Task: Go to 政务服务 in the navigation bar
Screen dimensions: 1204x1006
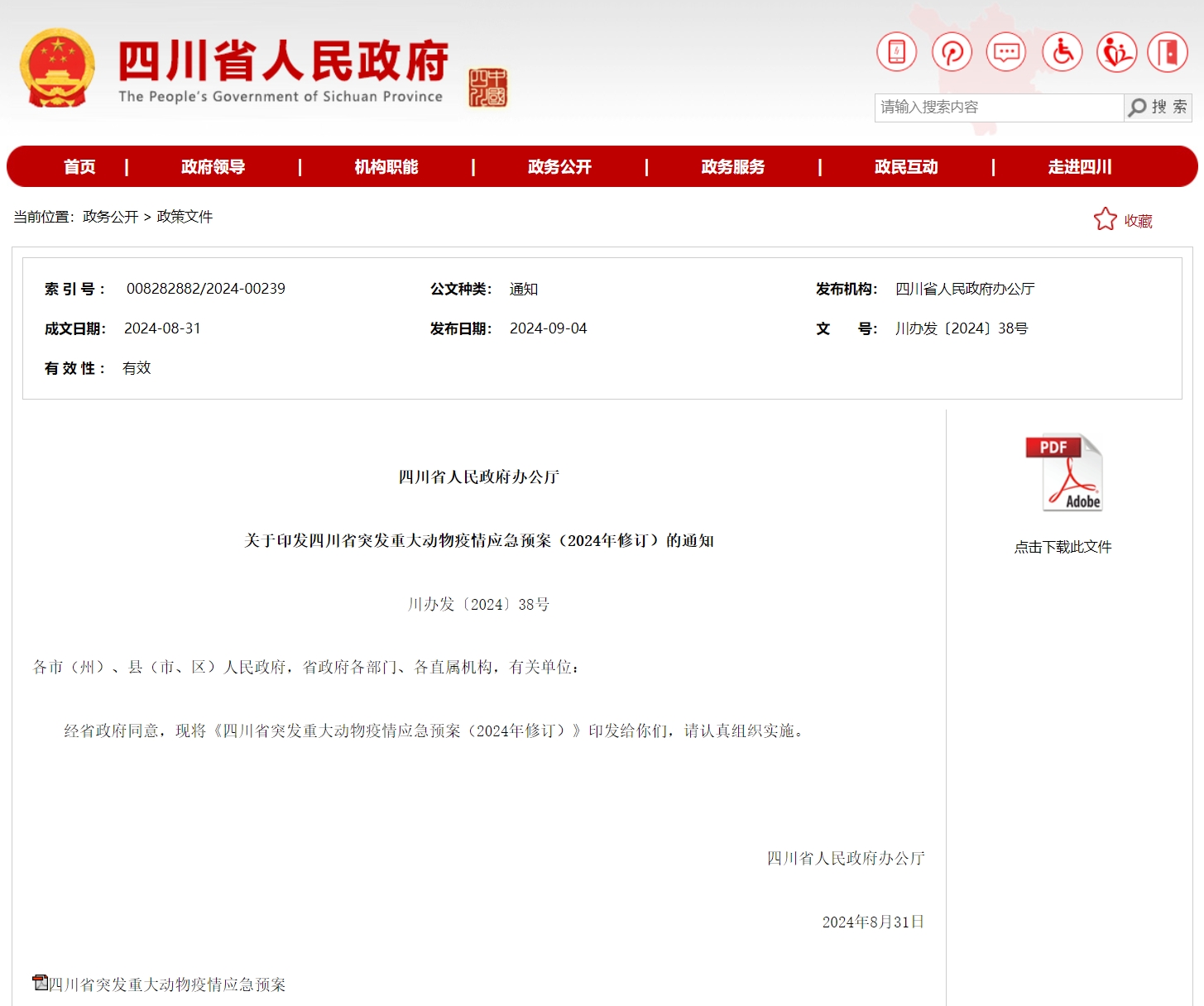Action: pos(732,167)
